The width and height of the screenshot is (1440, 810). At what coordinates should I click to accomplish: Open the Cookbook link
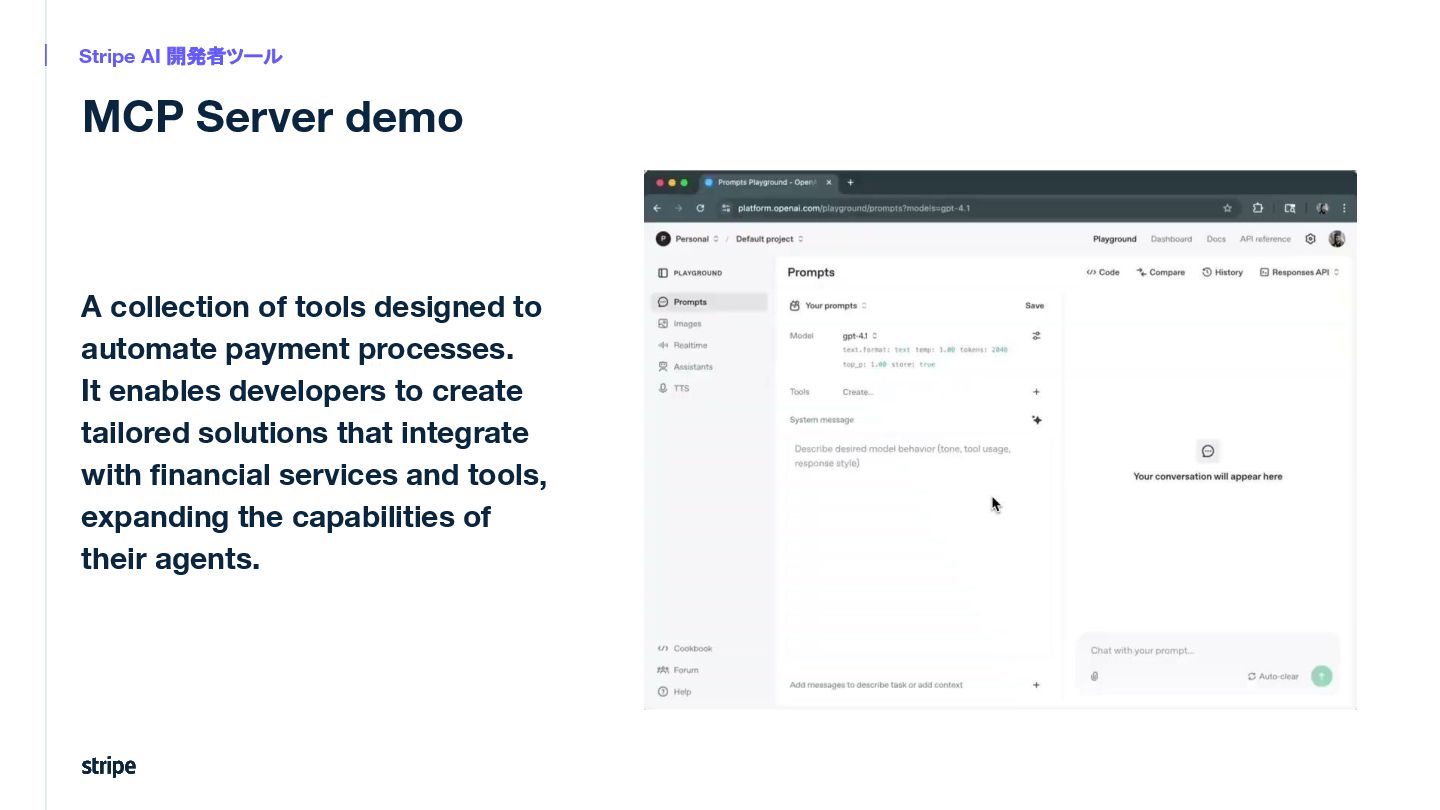click(685, 649)
